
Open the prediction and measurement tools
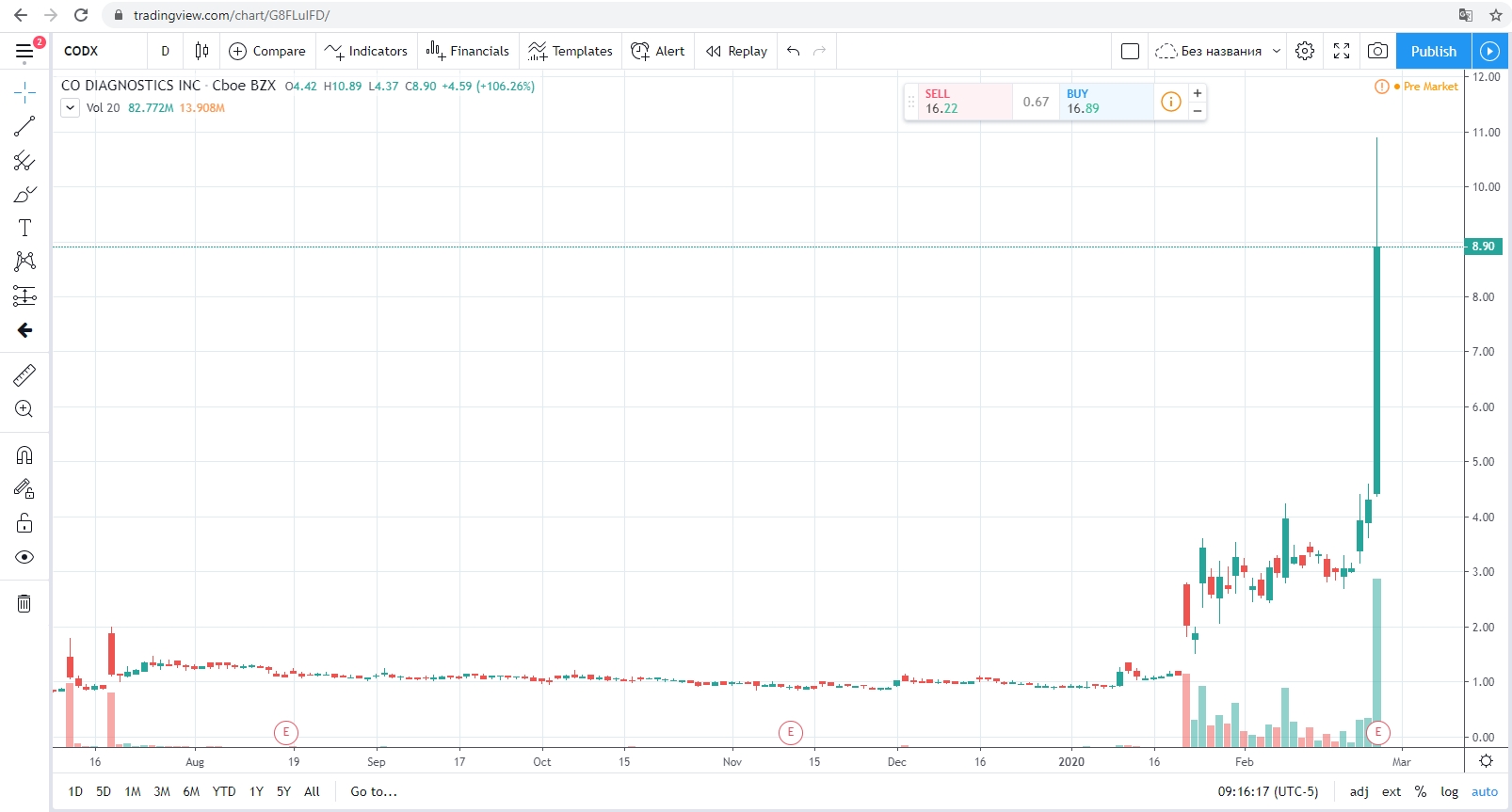[24, 296]
